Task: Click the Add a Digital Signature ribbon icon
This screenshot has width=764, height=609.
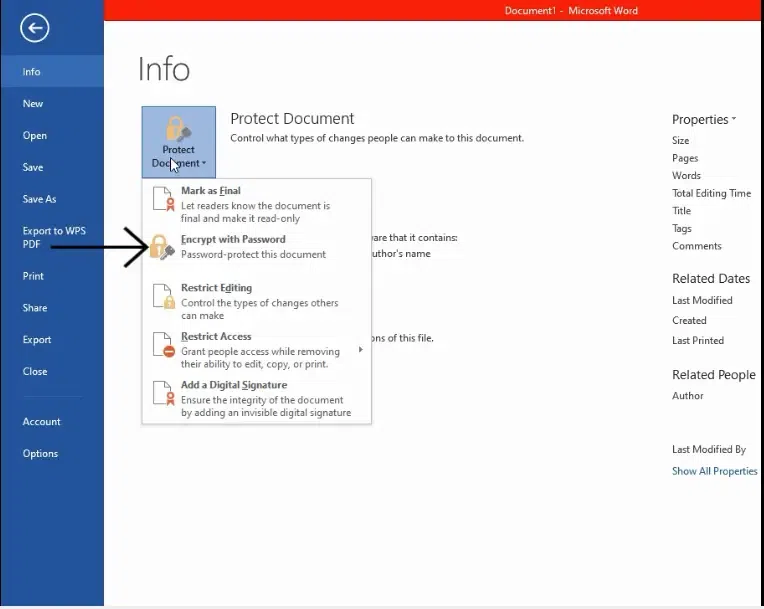Action: [163, 394]
